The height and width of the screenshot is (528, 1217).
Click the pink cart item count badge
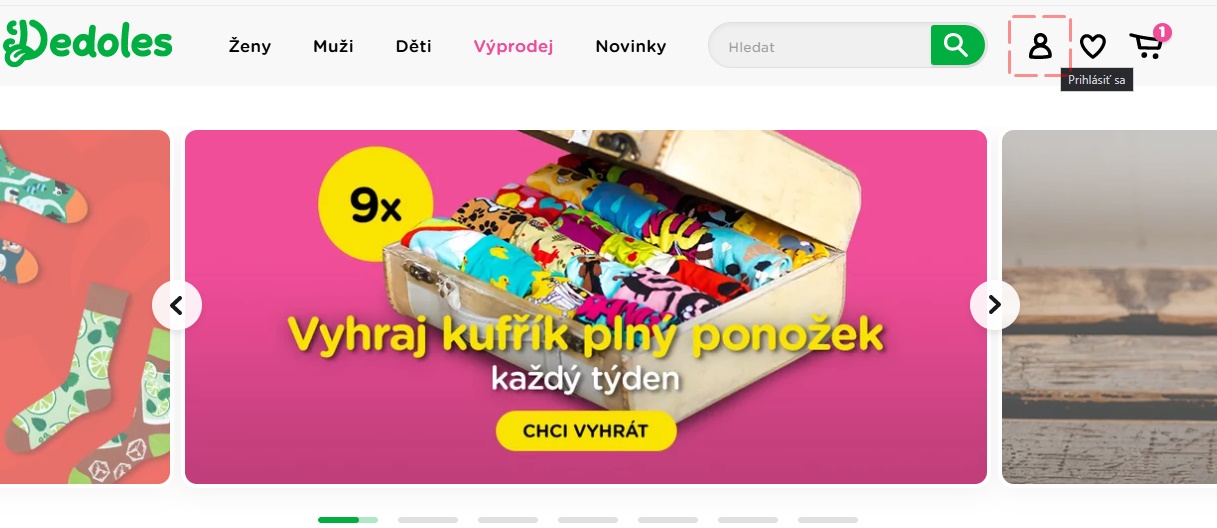[x=1162, y=32]
